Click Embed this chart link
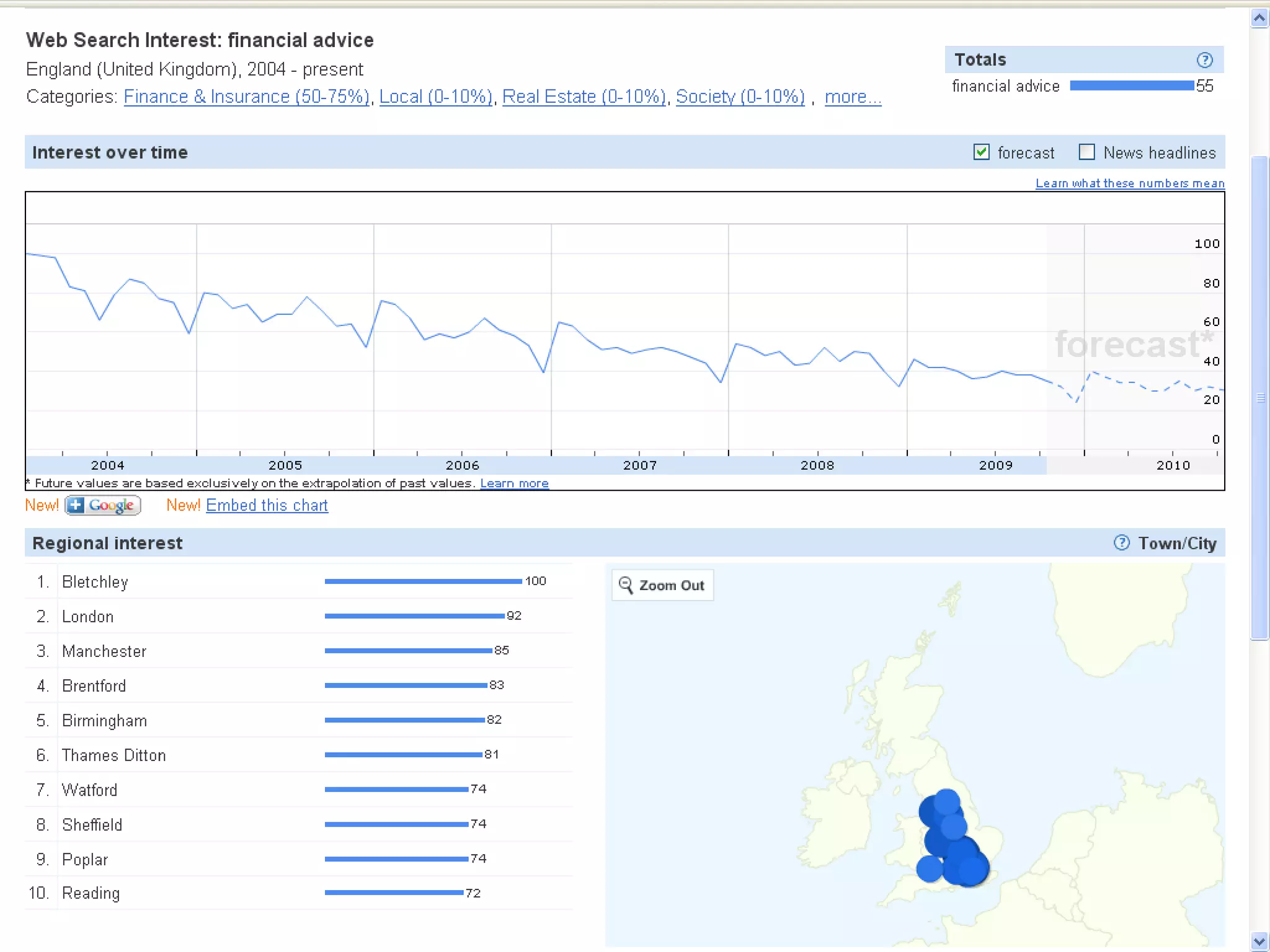The image size is (1270, 952). point(267,506)
